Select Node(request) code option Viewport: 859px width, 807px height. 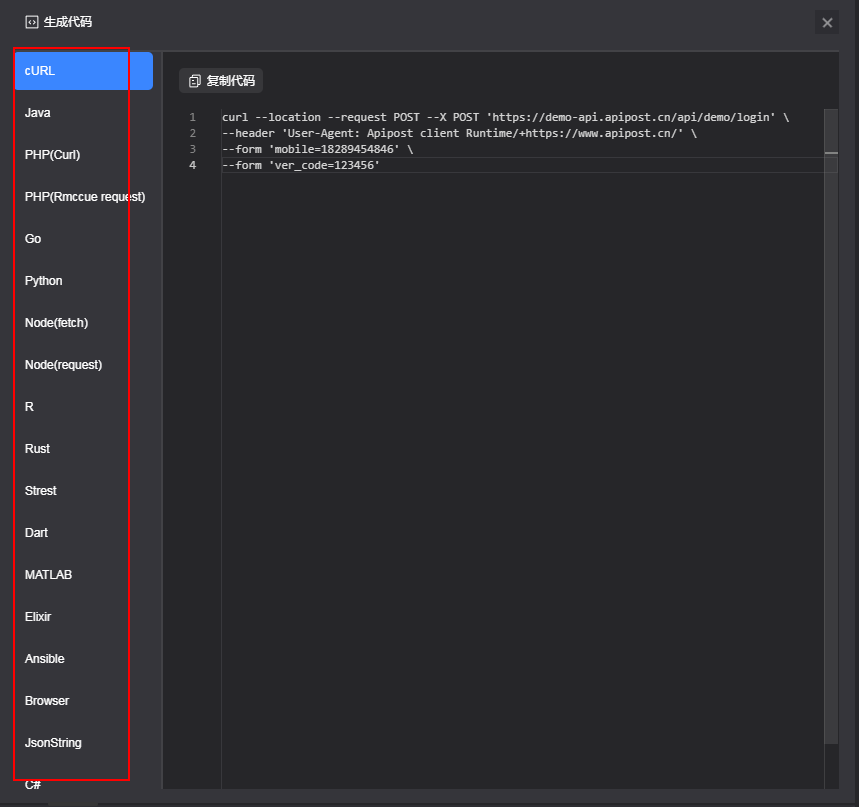(x=63, y=365)
